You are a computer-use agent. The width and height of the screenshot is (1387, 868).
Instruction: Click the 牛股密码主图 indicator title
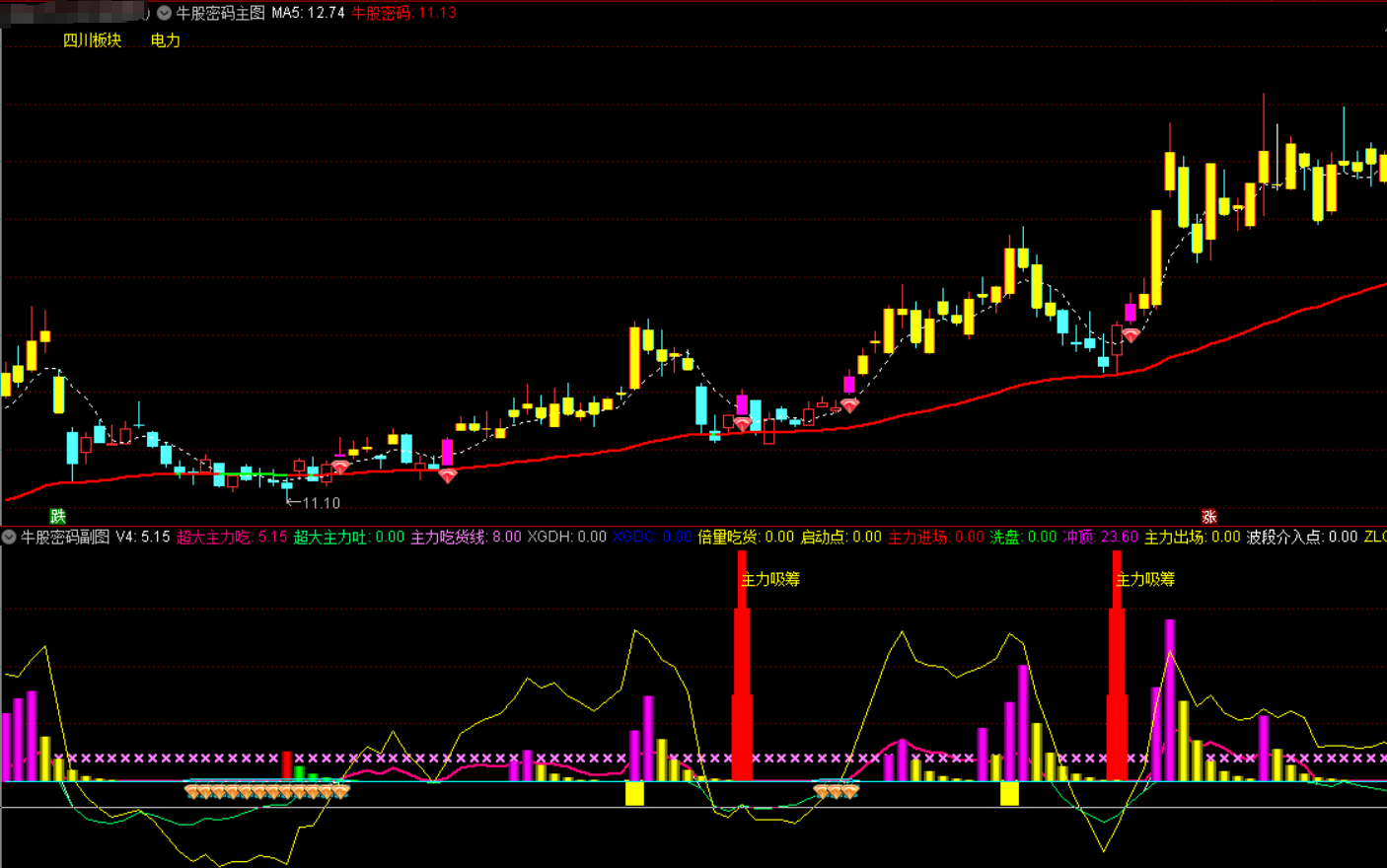point(220,13)
